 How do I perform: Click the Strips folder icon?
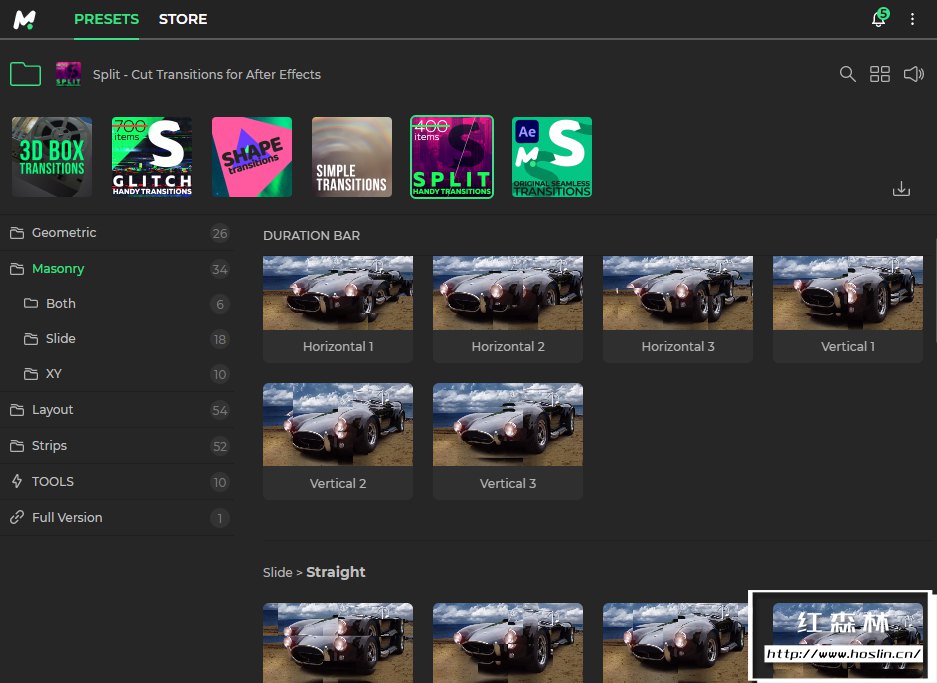(x=17, y=446)
